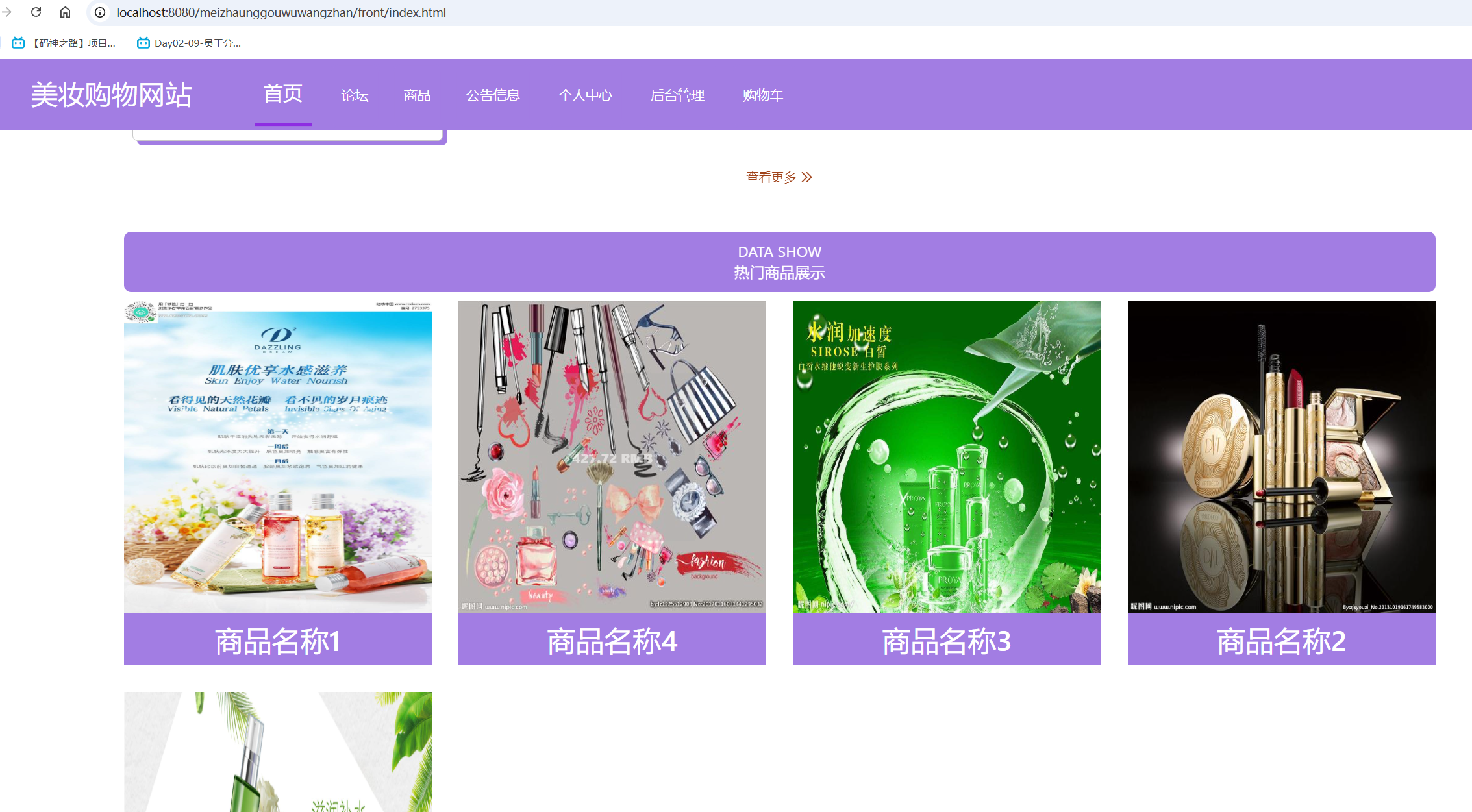Open the 公告信息 menu item
Image resolution: width=1472 pixels, height=812 pixels.
493,95
